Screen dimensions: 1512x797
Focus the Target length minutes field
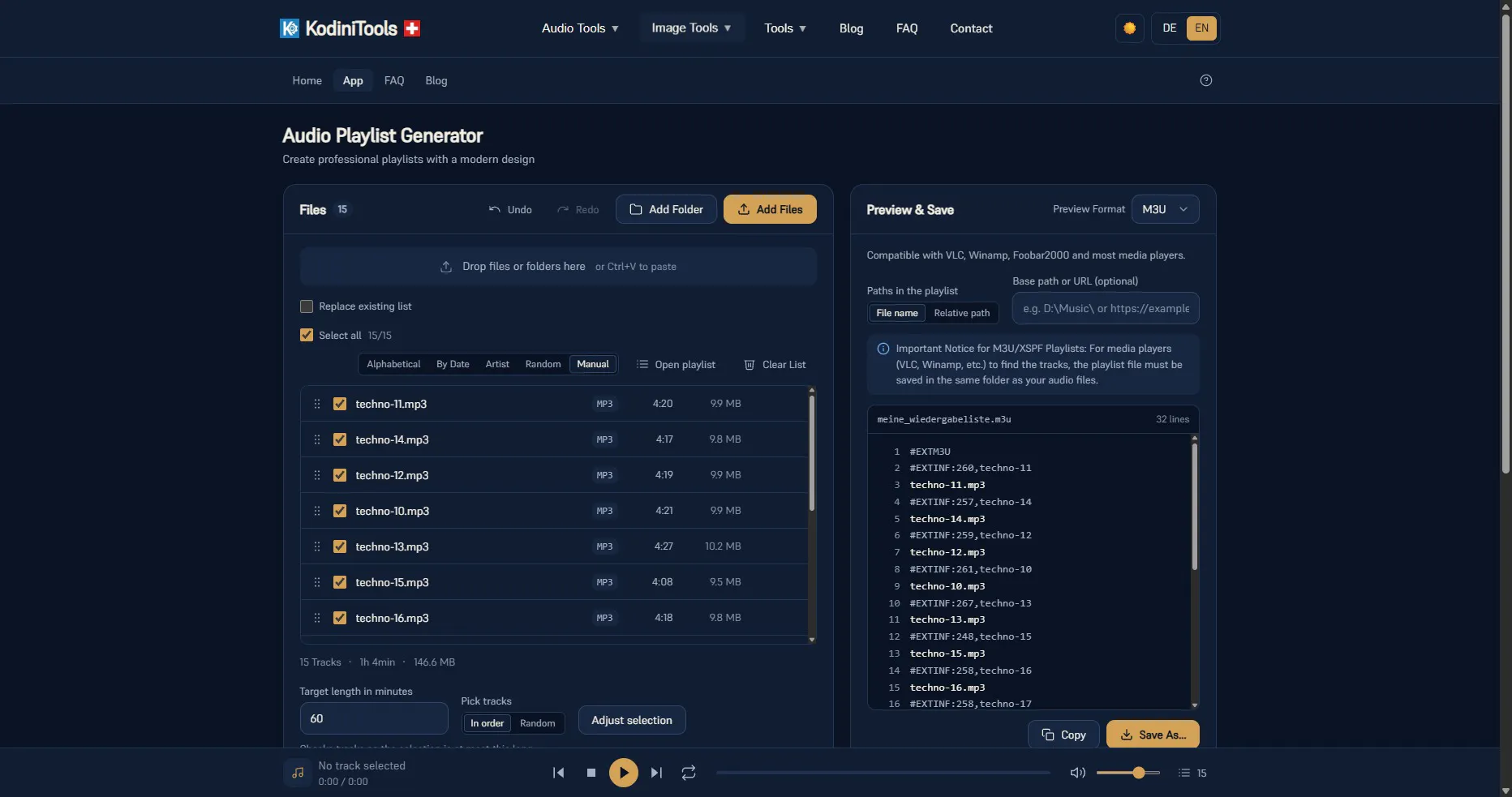tap(374, 718)
